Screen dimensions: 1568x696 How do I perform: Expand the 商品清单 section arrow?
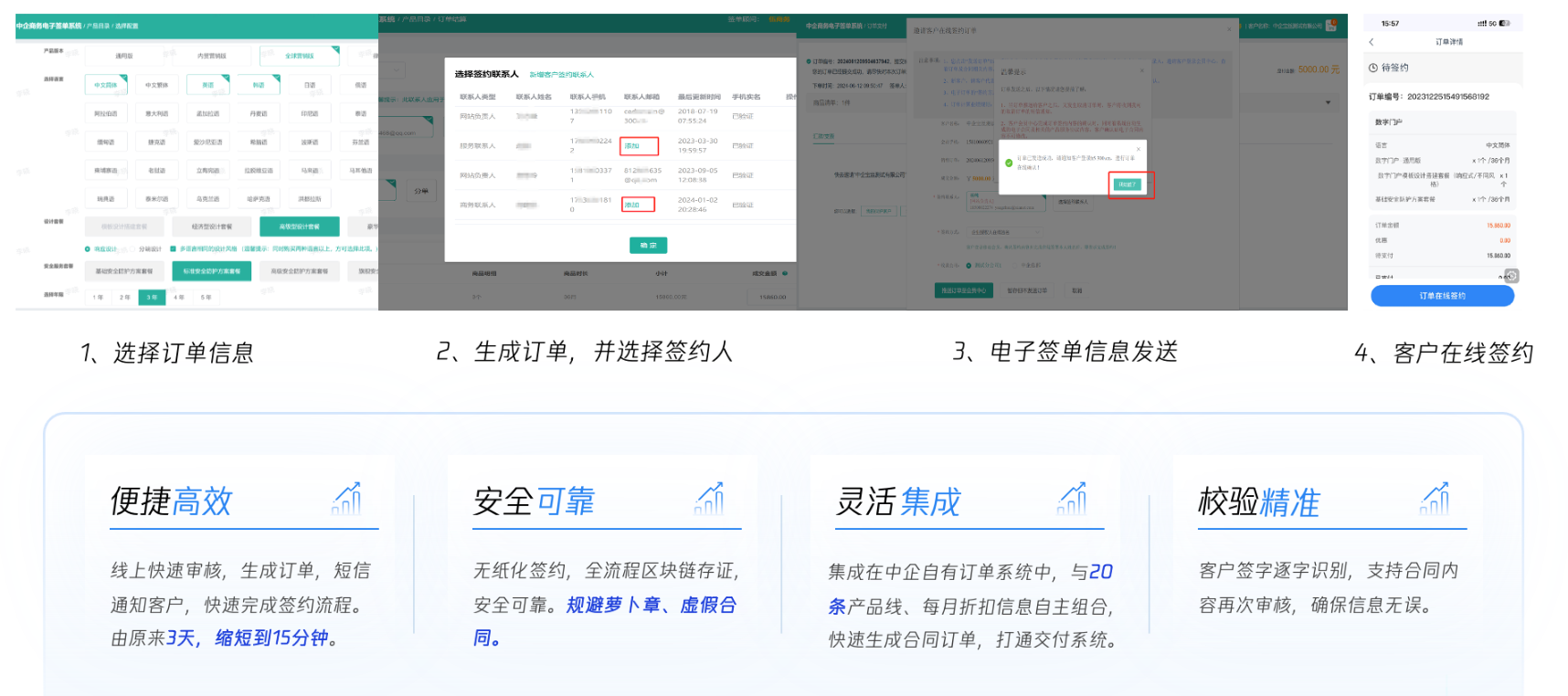1328,102
